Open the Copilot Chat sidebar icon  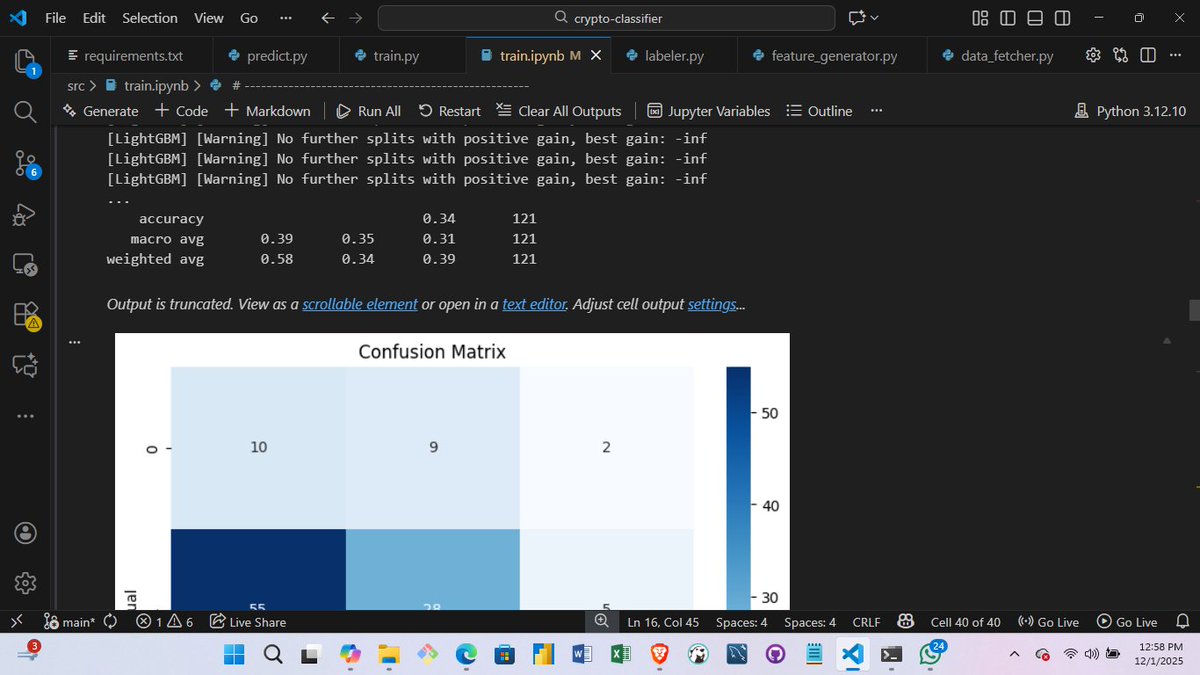(23, 365)
